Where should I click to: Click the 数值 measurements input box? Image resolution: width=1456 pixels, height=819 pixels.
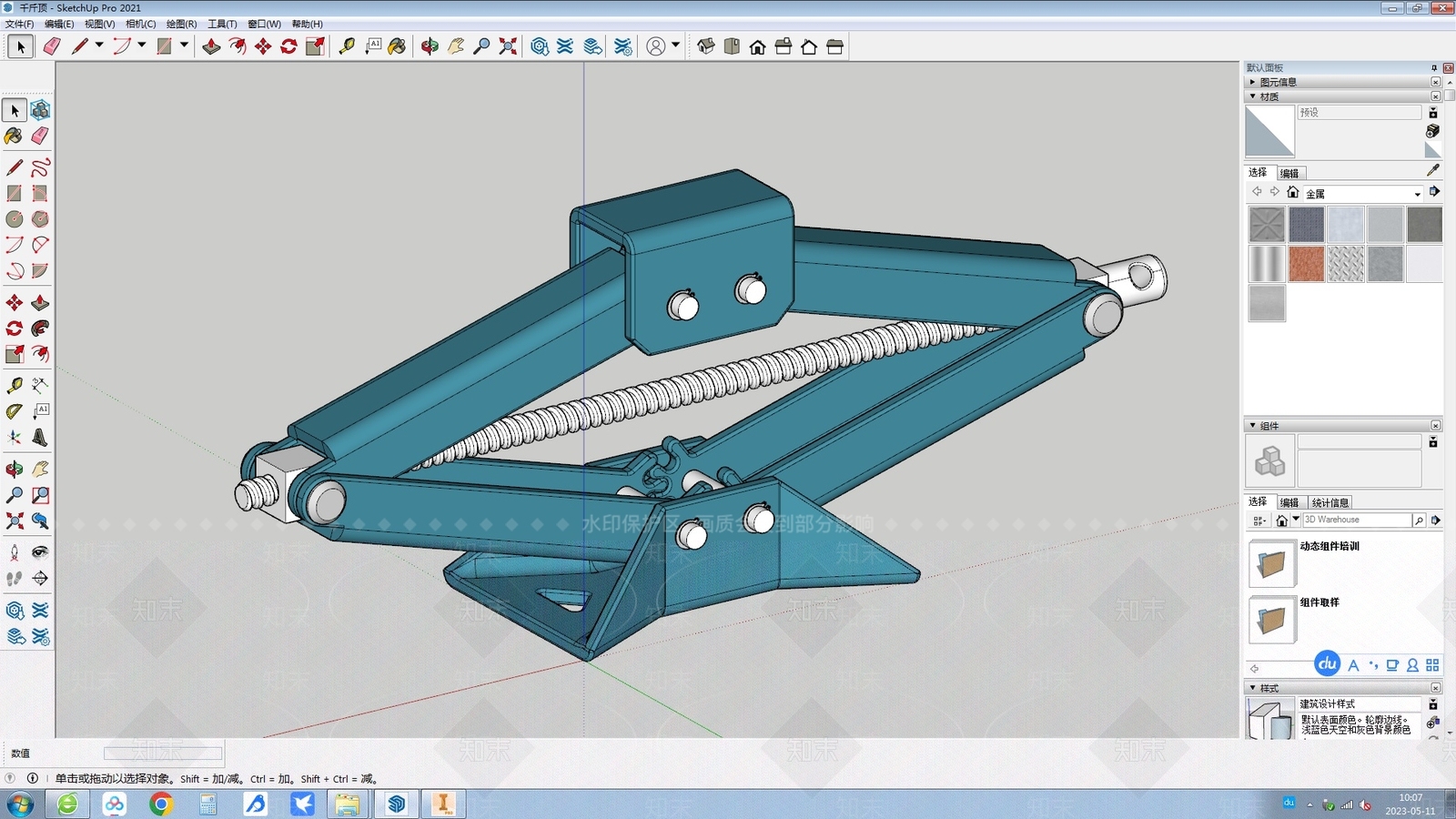tap(163, 753)
